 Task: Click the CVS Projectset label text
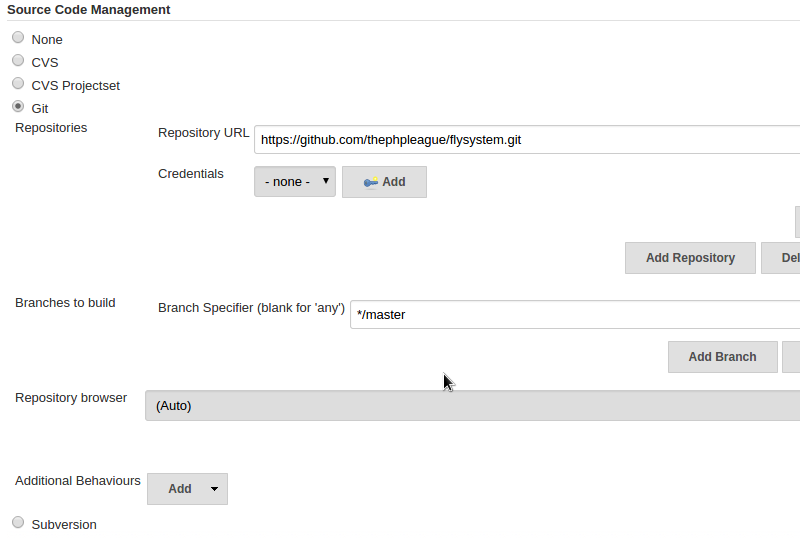tap(76, 86)
